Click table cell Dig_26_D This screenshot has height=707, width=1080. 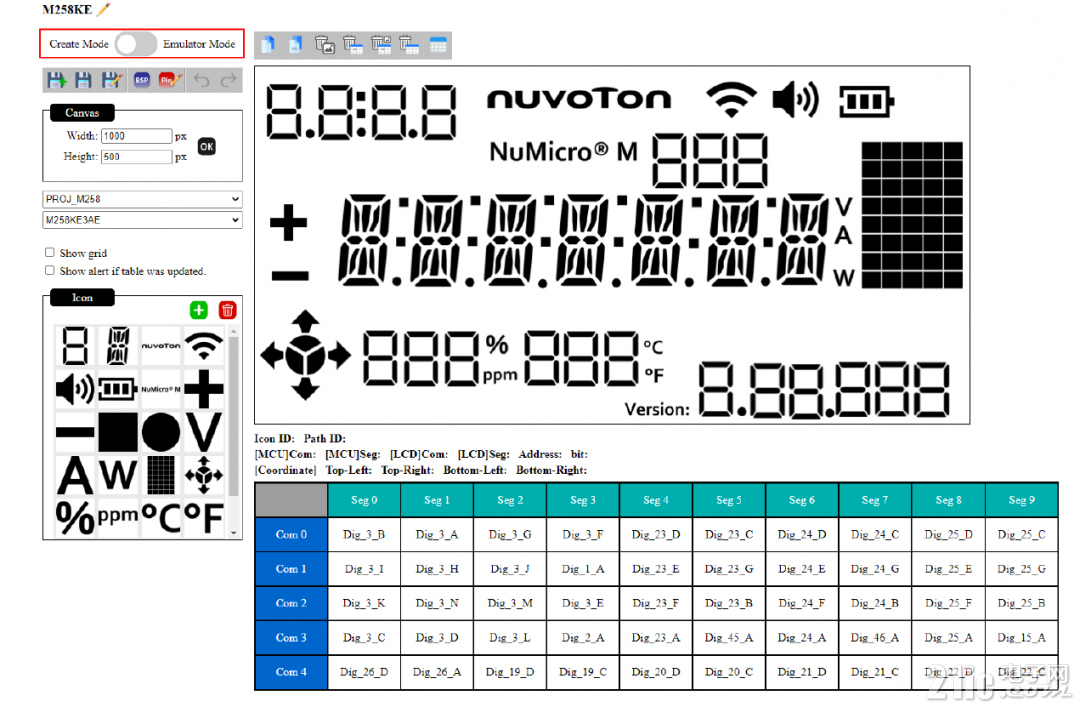[x=364, y=672]
